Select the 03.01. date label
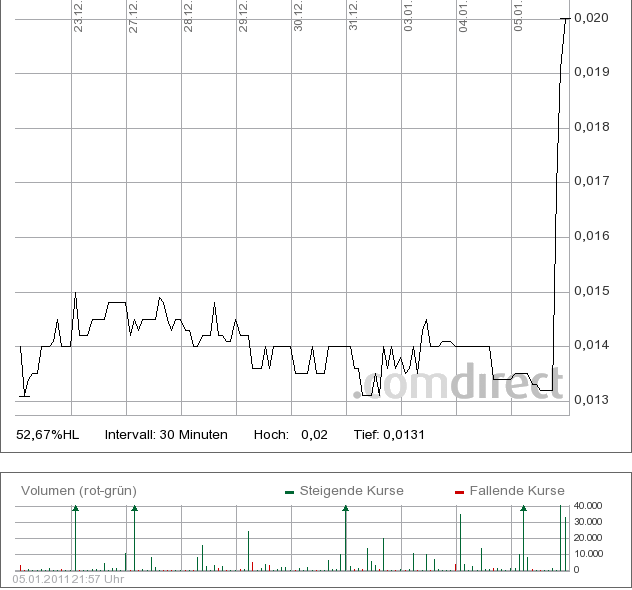The height and width of the screenshot is (590, 632). pos(409,18)
